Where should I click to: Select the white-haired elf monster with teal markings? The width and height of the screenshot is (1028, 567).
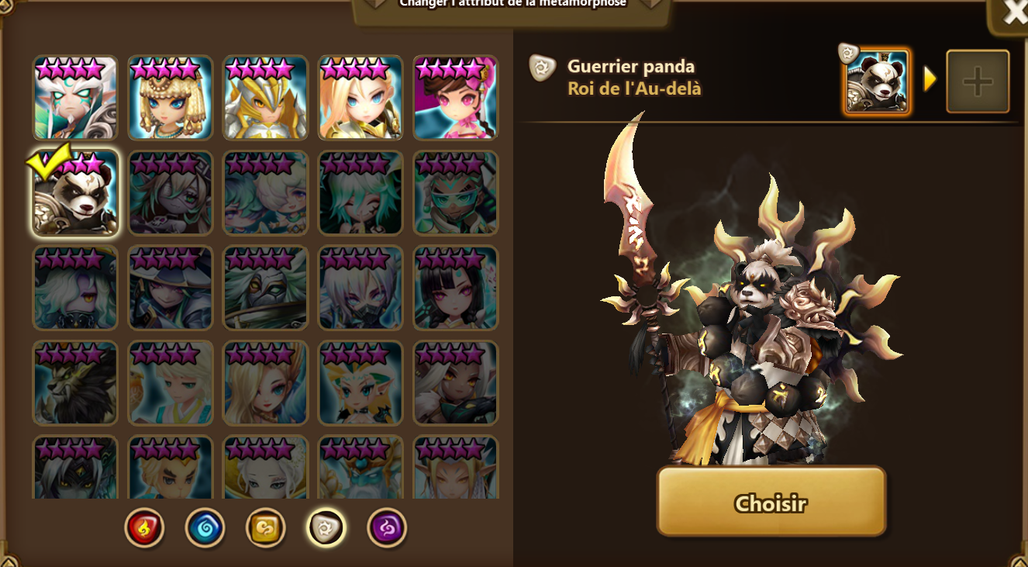[75, 98]
